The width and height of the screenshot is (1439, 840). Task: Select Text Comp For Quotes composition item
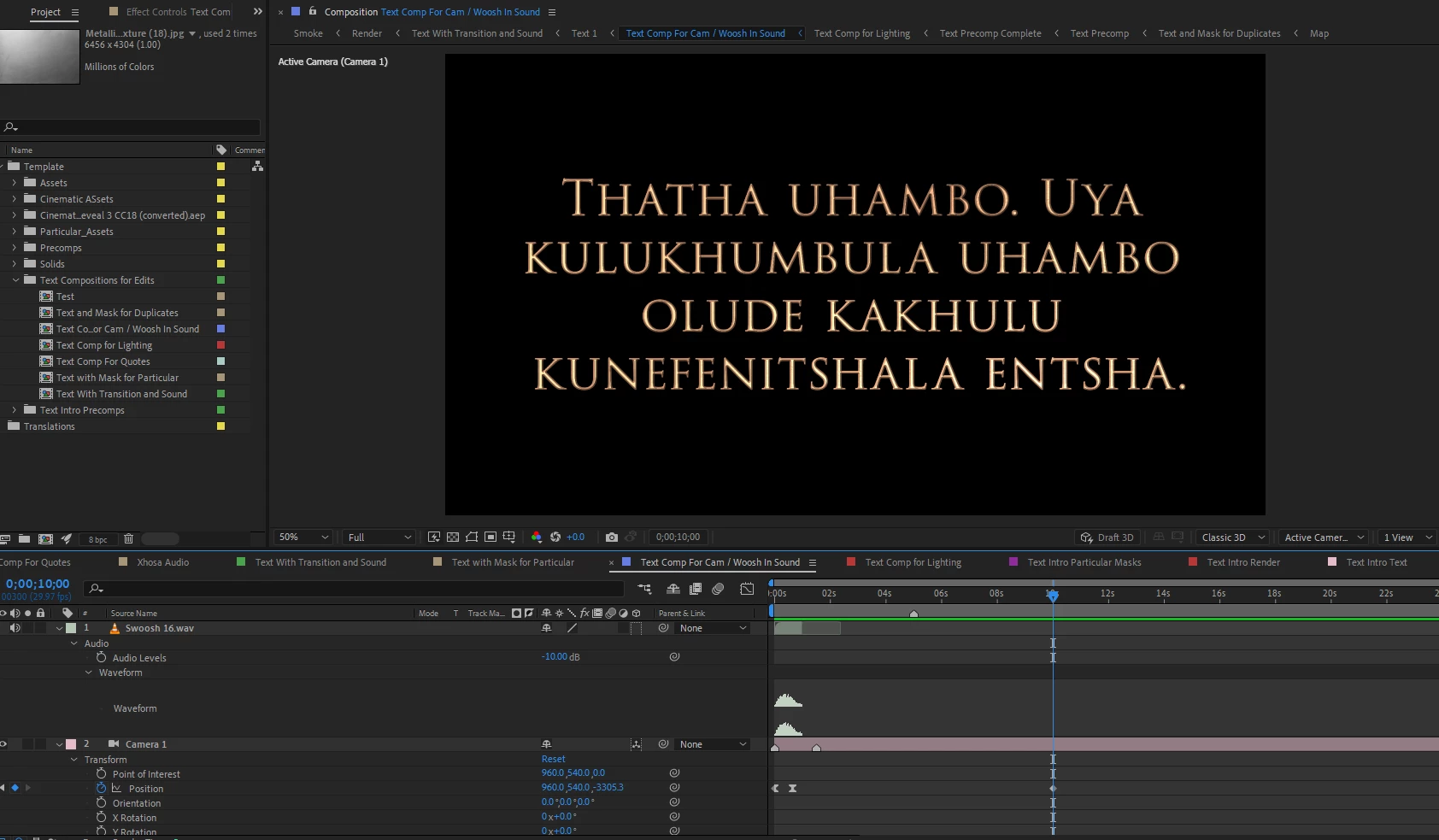coord(103,361)
